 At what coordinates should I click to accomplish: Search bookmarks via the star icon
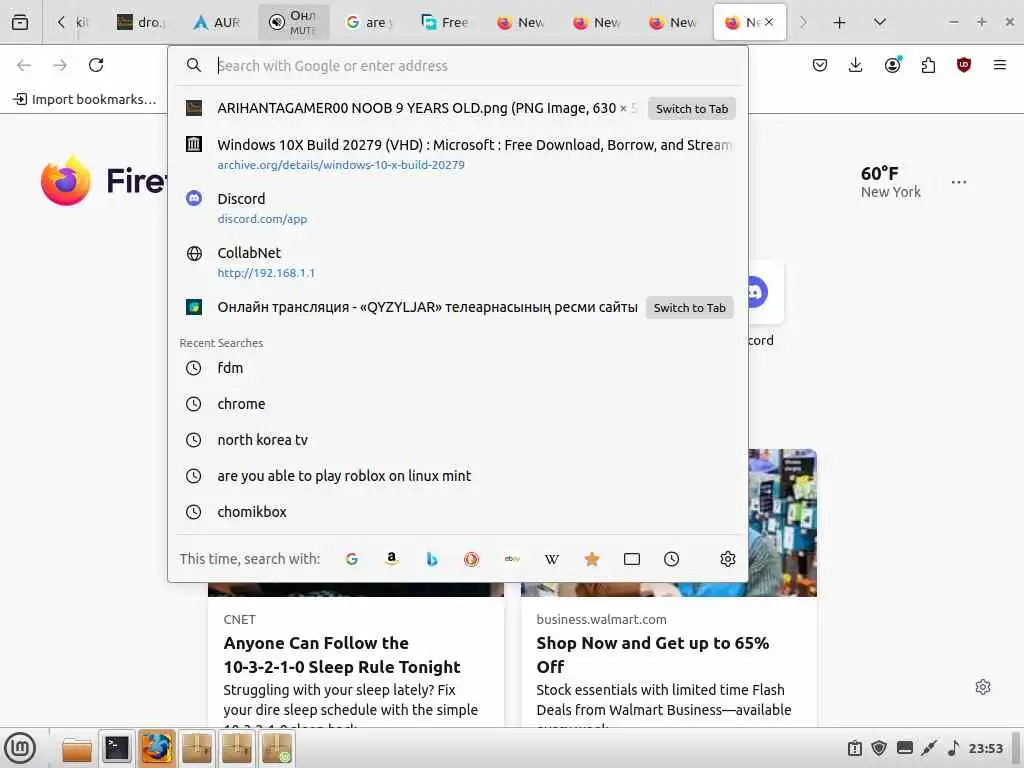point(592,559)
